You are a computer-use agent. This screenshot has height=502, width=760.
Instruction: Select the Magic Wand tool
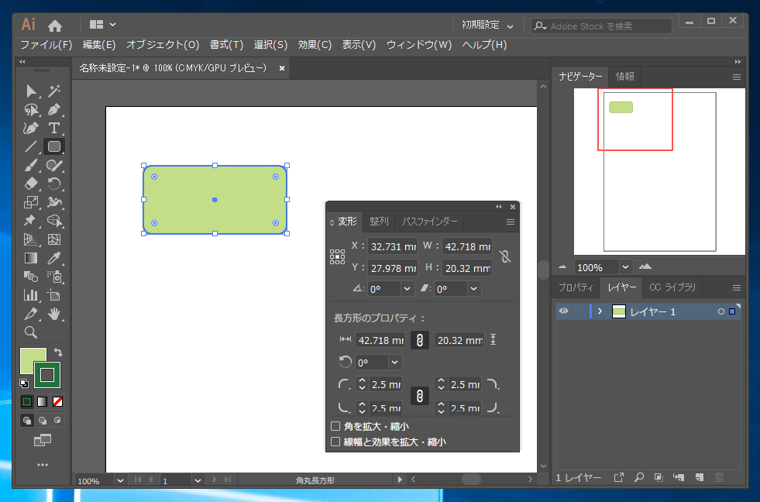[x=54, y=91]
